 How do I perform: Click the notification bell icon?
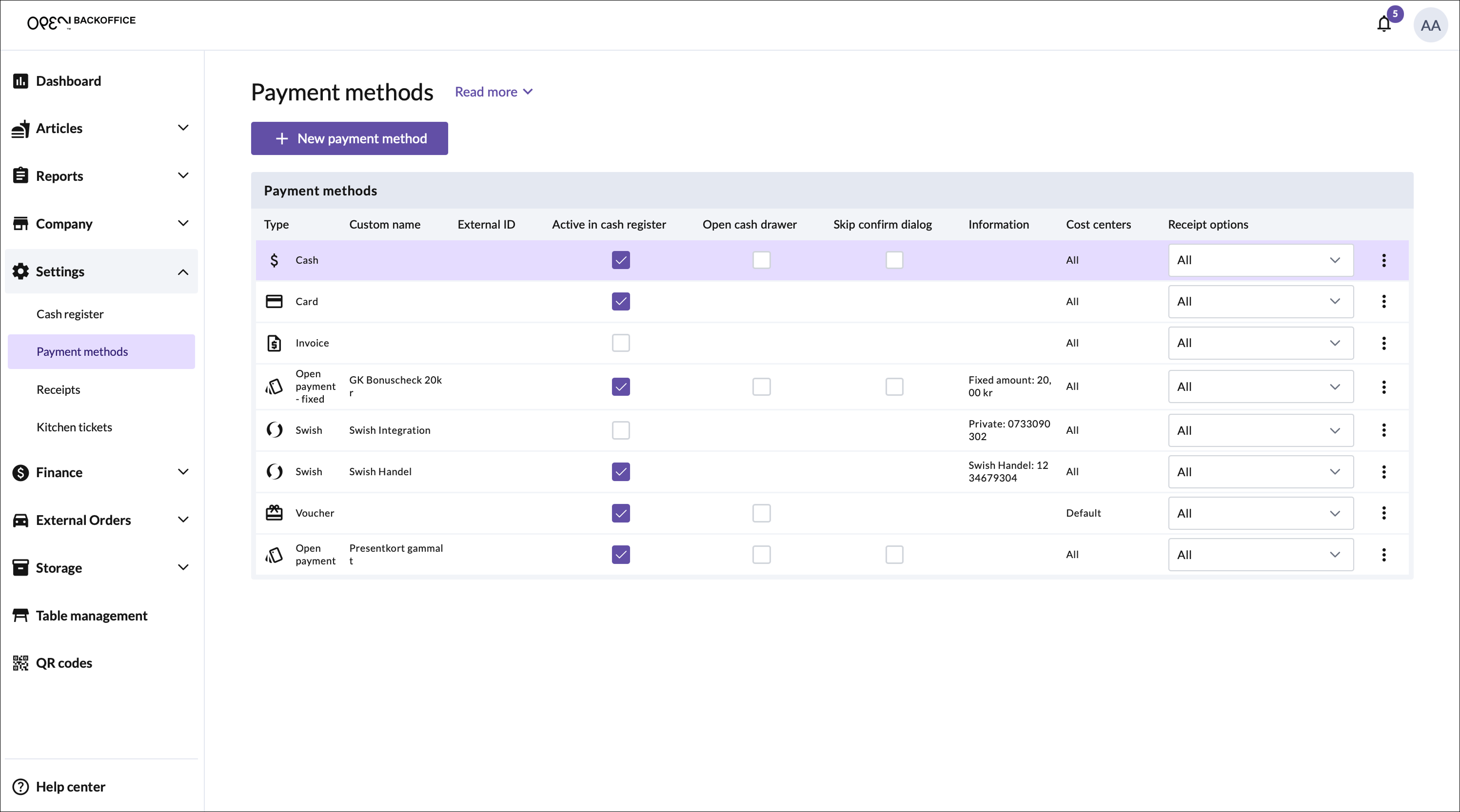[x=1383, y=24]
